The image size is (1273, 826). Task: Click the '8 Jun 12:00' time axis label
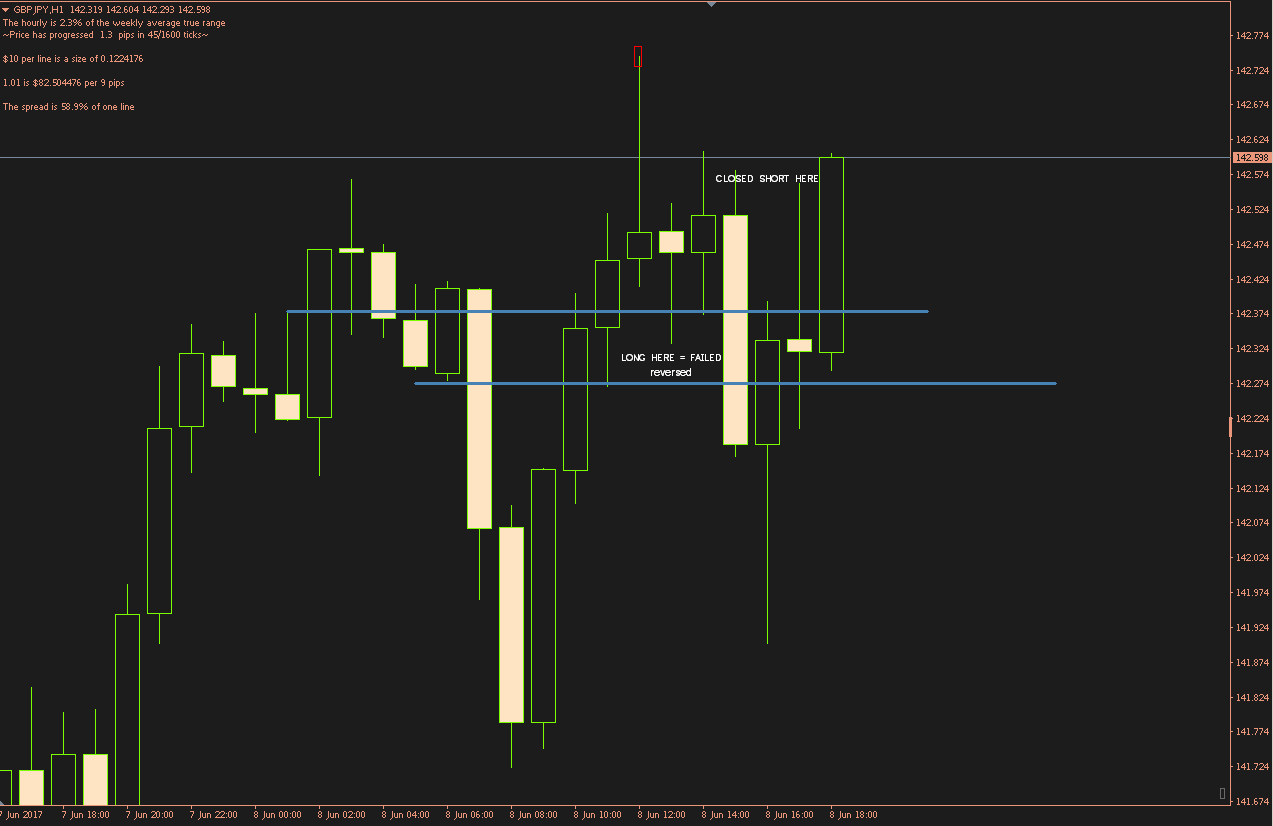tap(662, 815)
